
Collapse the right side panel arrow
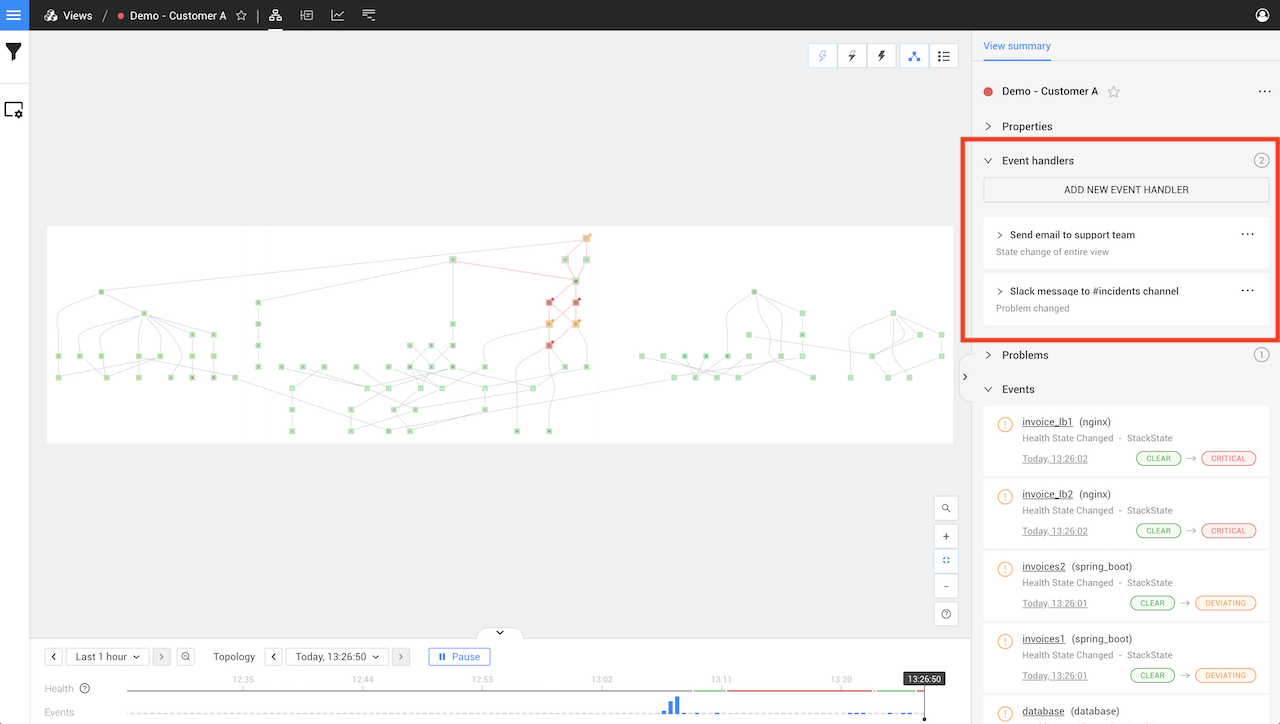tap(964, 377)
